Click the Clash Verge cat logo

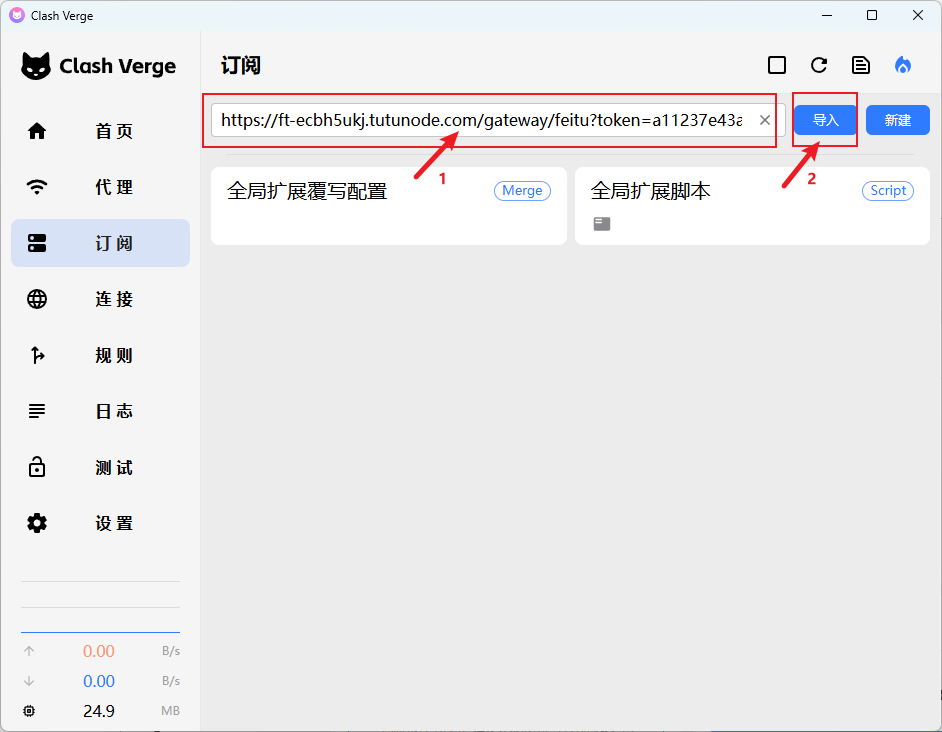coord(37,67)
